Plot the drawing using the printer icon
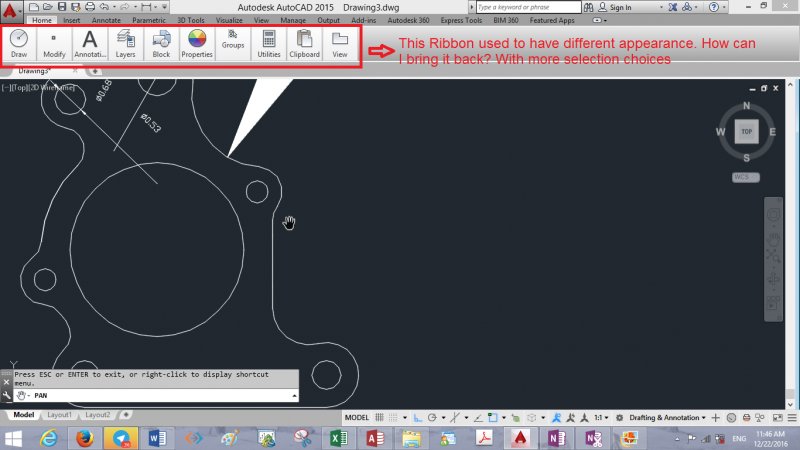Viewport: 800px width, 450px height. [90, 7]
